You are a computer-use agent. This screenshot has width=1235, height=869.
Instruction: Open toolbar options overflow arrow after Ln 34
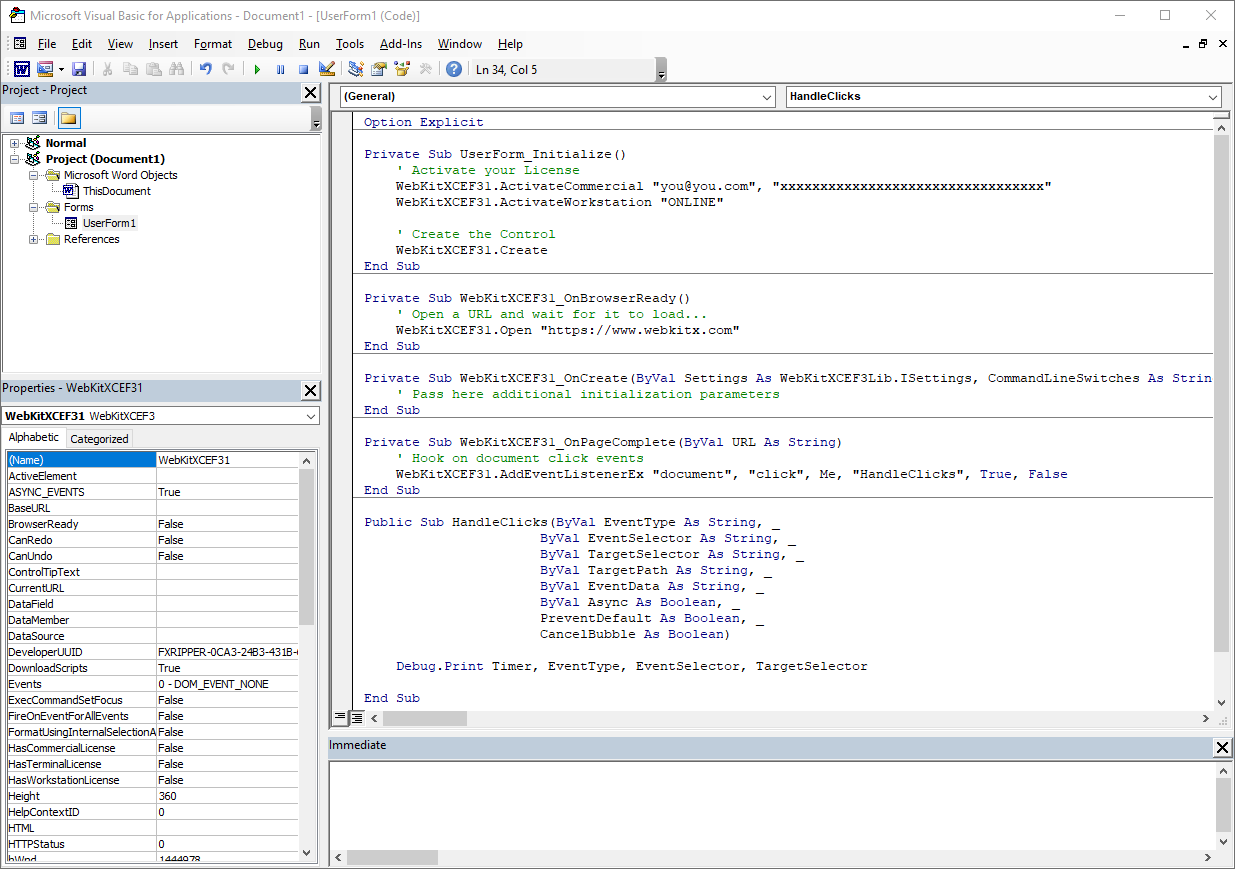coord(662,70)
